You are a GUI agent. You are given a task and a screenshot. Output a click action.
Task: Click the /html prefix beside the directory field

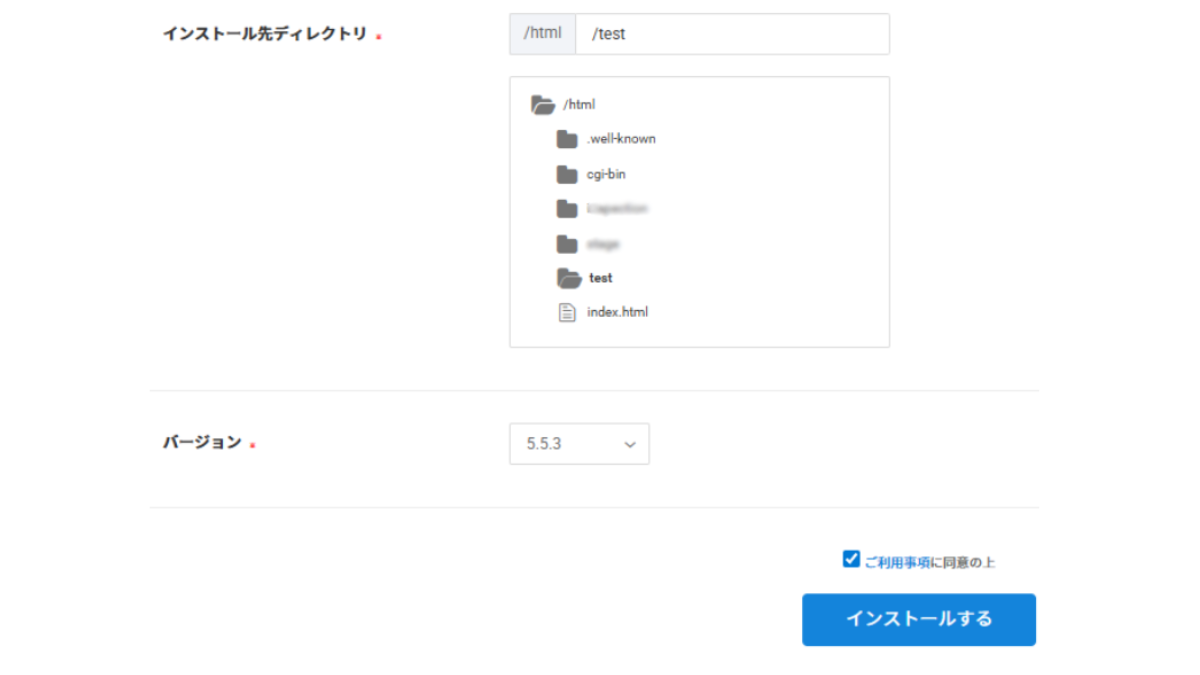pyautogui.click(x=542, y=34)
